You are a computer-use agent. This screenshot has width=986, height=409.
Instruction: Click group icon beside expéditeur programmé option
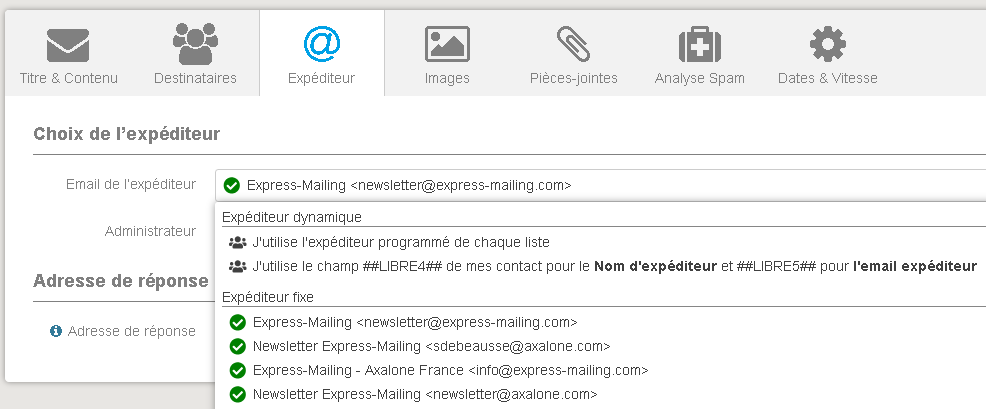(237, 242)
